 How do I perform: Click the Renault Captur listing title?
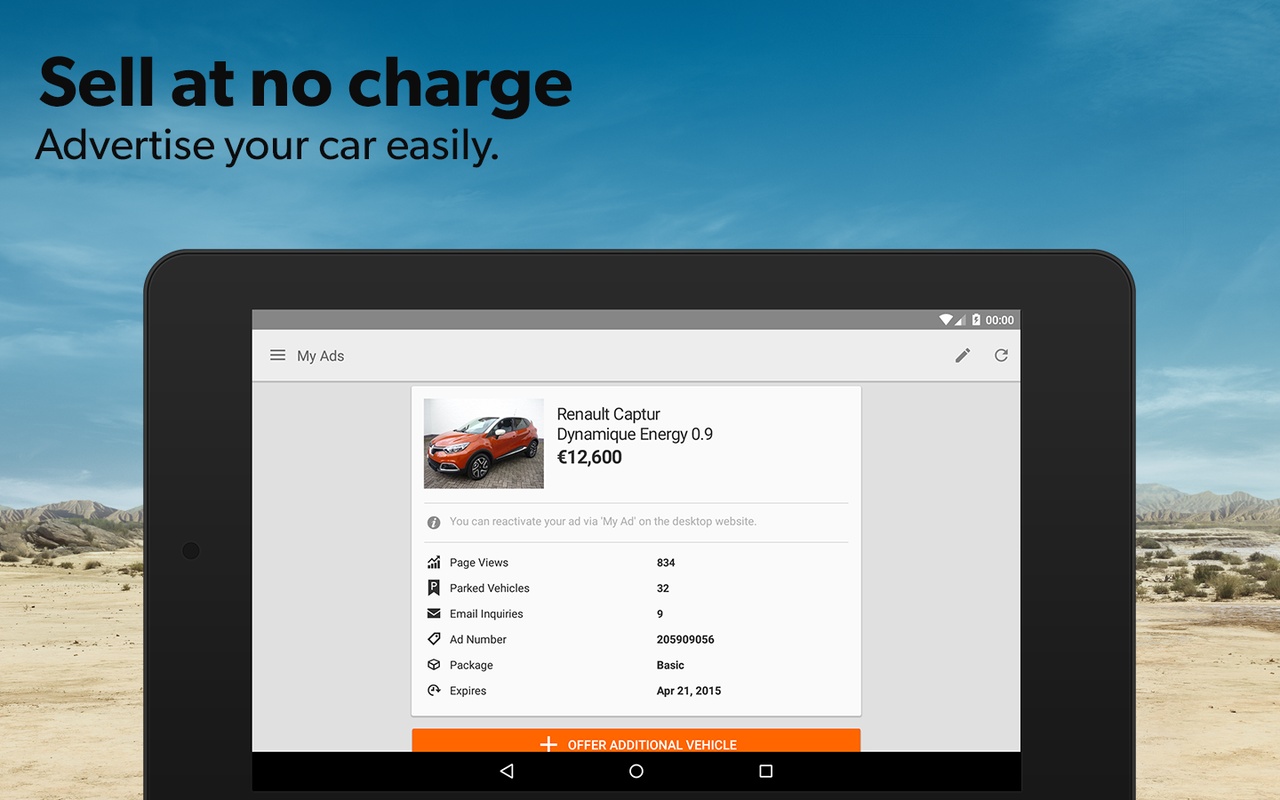pyautogui.click(x=608, y=414)
